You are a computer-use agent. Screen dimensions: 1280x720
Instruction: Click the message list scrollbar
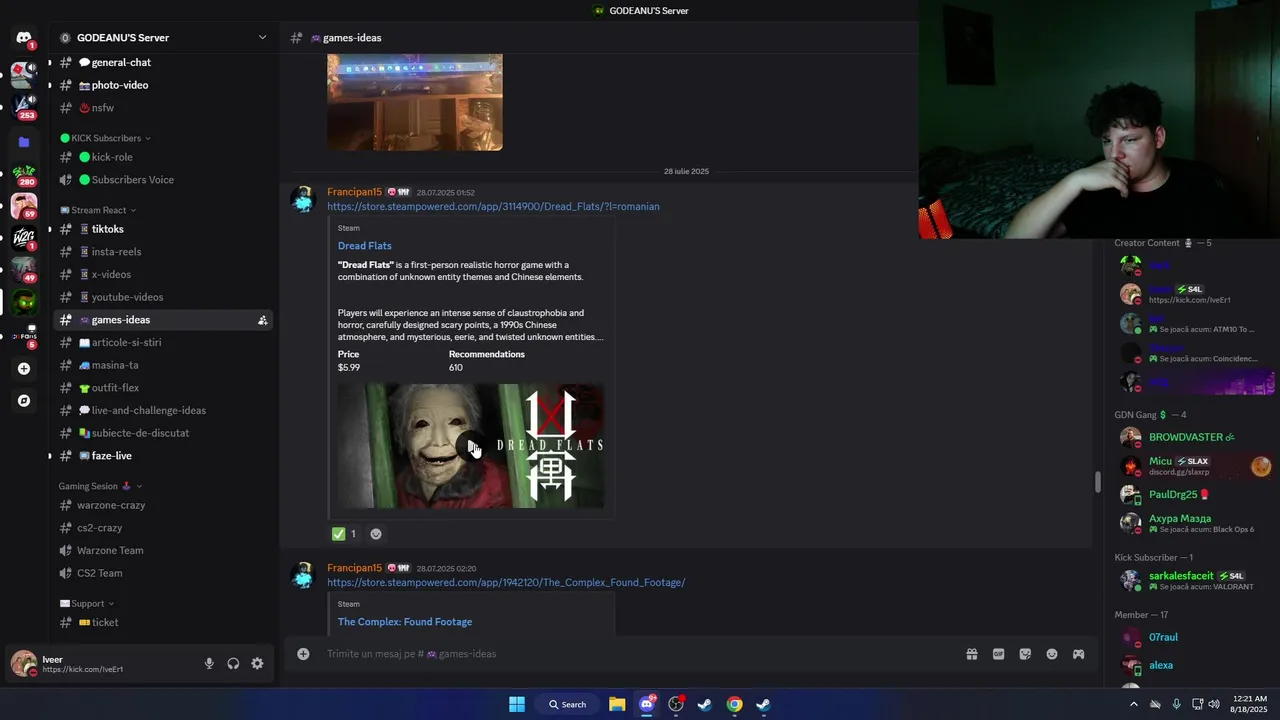(x=1097, y=482)
